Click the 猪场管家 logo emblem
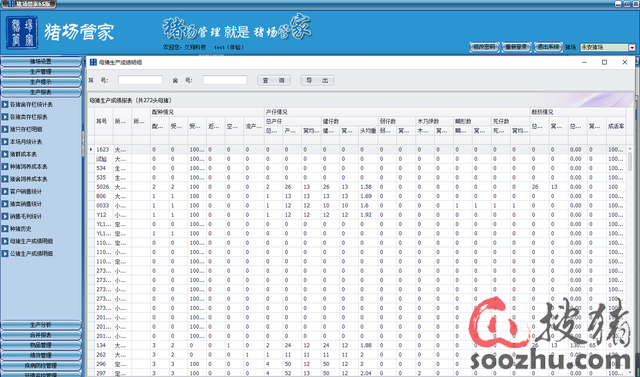640x377 pixels. click(22, 33)
